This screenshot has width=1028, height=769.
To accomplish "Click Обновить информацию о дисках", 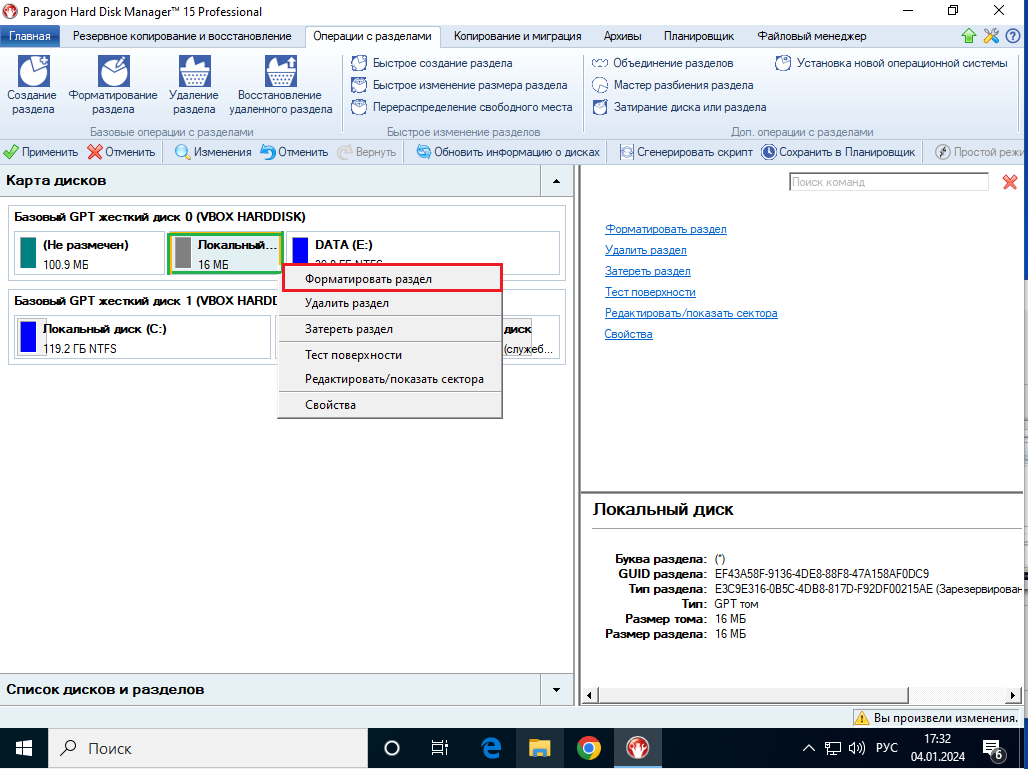I will pyautogui.click(x=508, y=152).
